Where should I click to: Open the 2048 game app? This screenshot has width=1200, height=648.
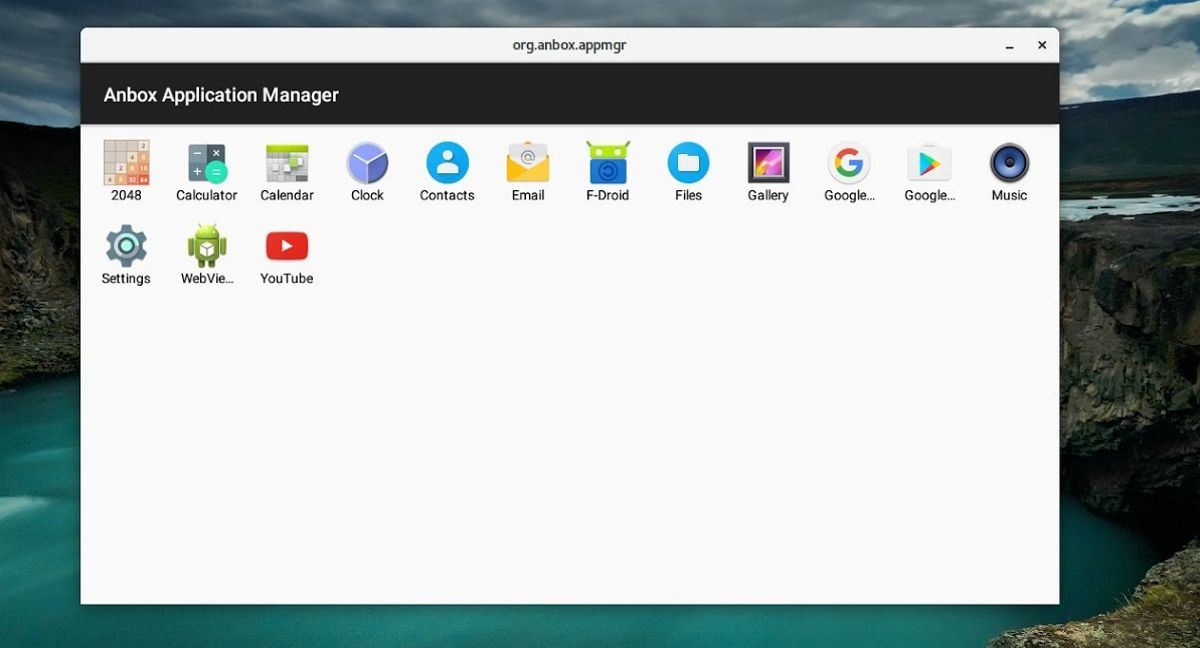[126, 163]
